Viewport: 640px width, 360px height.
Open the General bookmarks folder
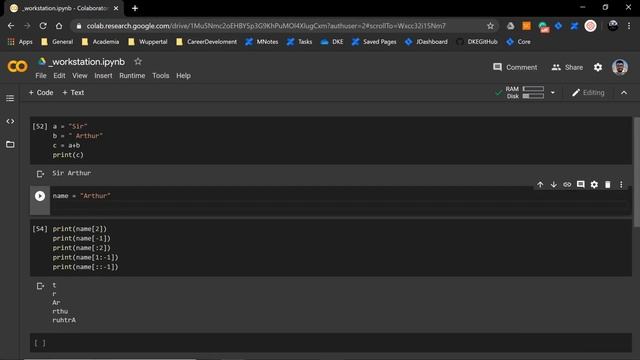[x=57, y=42]
